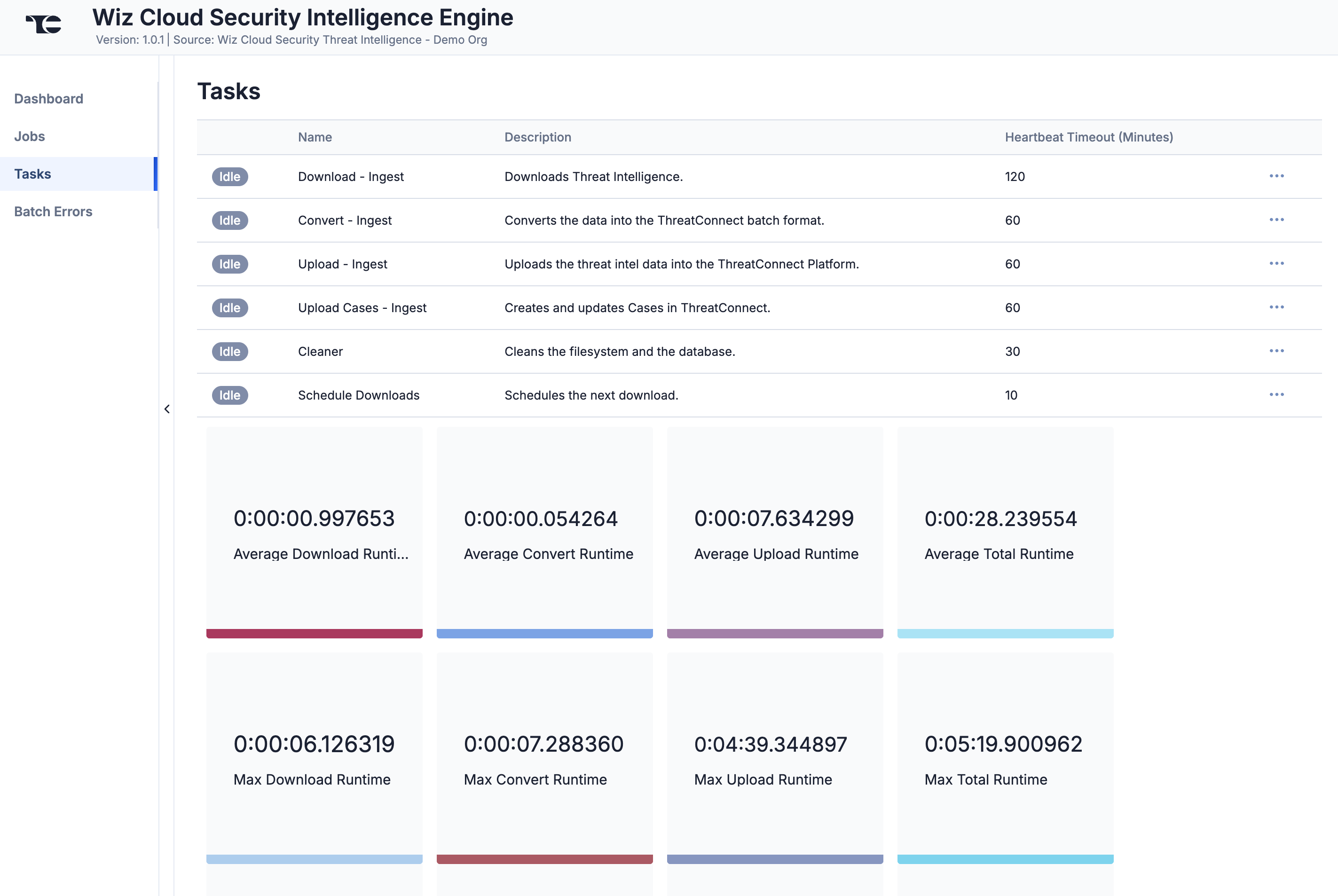Switch to the Jobs section
The image size is (1338, 896).
click(29, 136)
